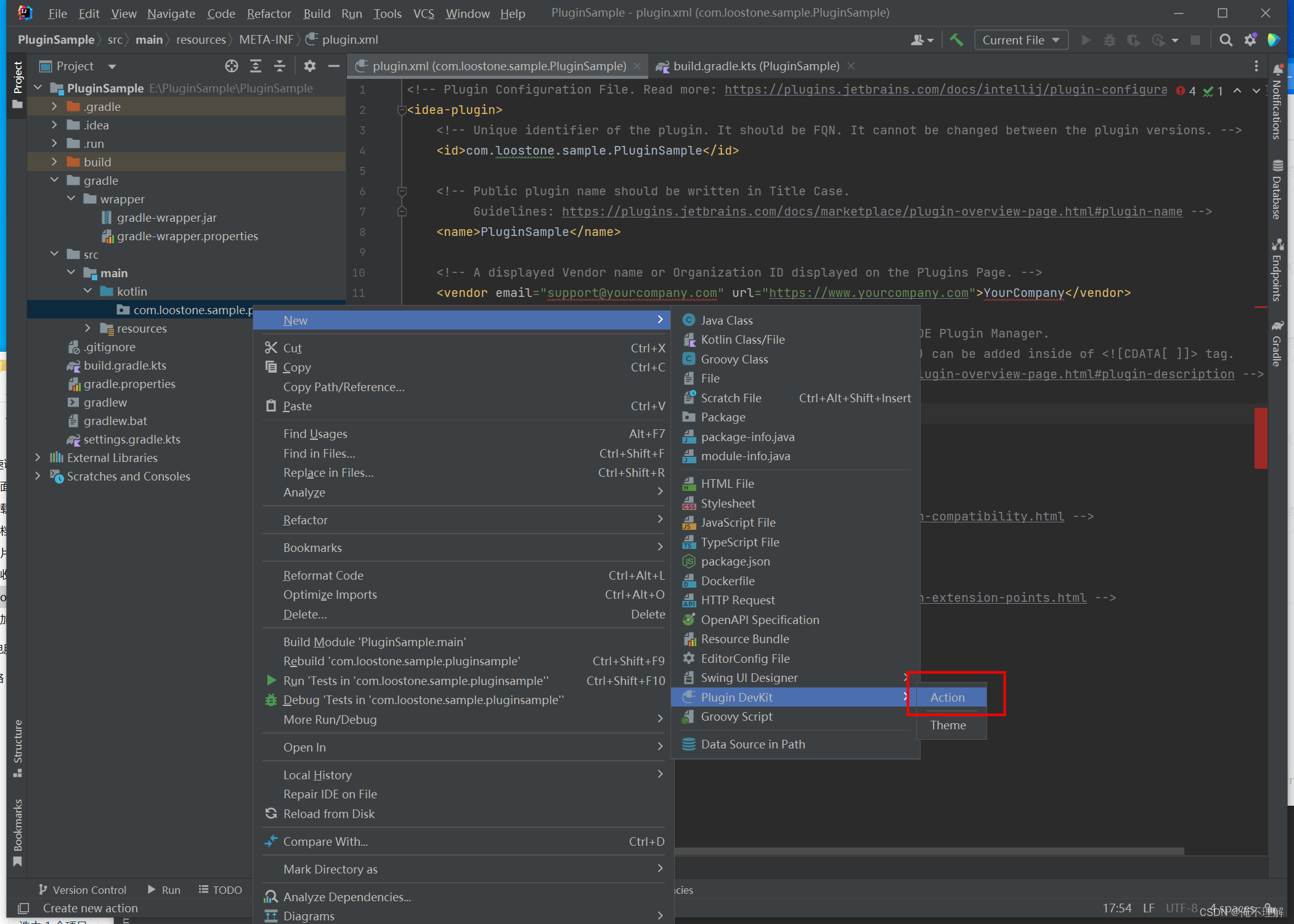This screenshot has height=924, width=1294.
Task: Open Search Everywhere magnifier icon
Action: click(x=1226, y=40)
